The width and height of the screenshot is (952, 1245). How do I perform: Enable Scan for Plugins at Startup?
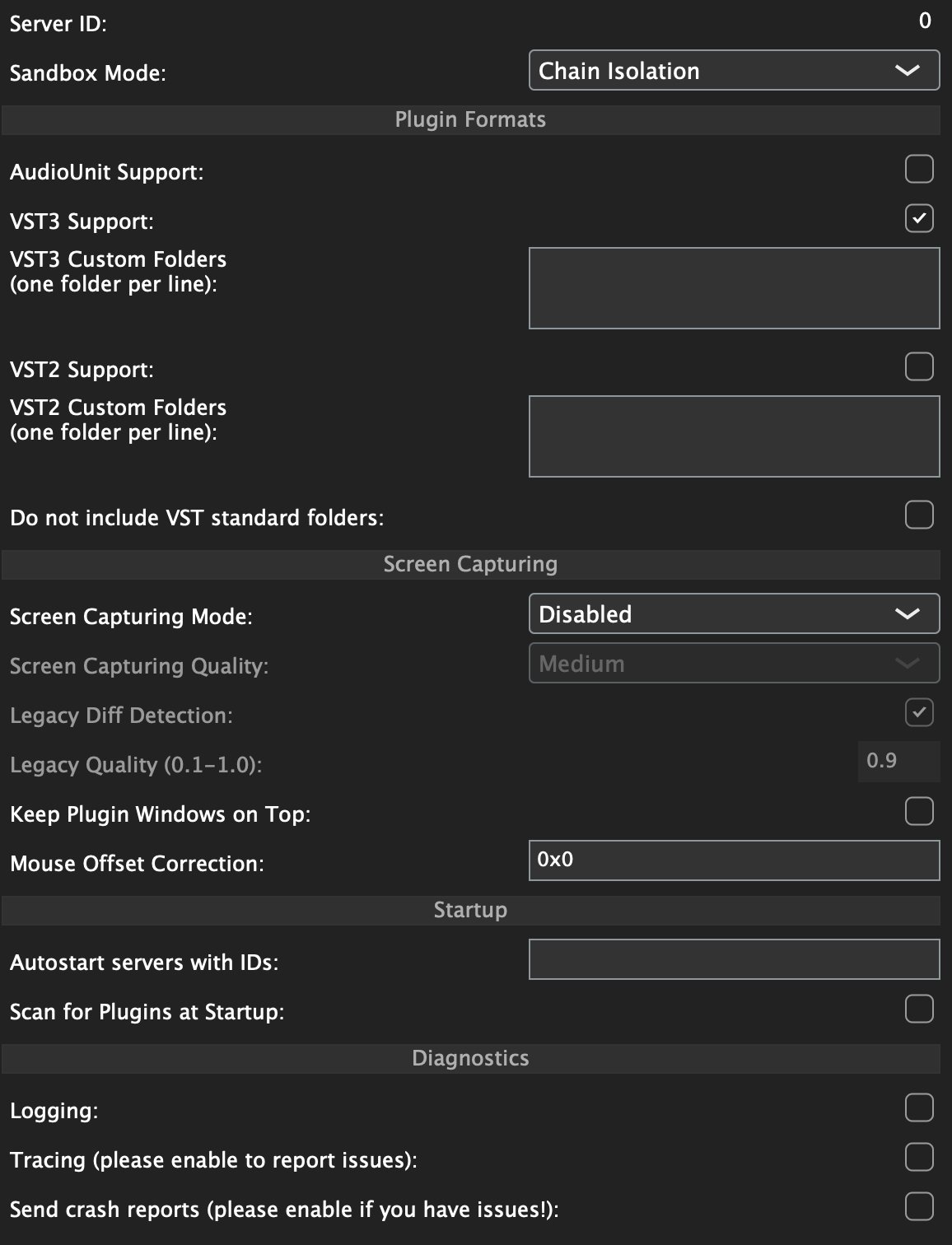pos(919,1010)
